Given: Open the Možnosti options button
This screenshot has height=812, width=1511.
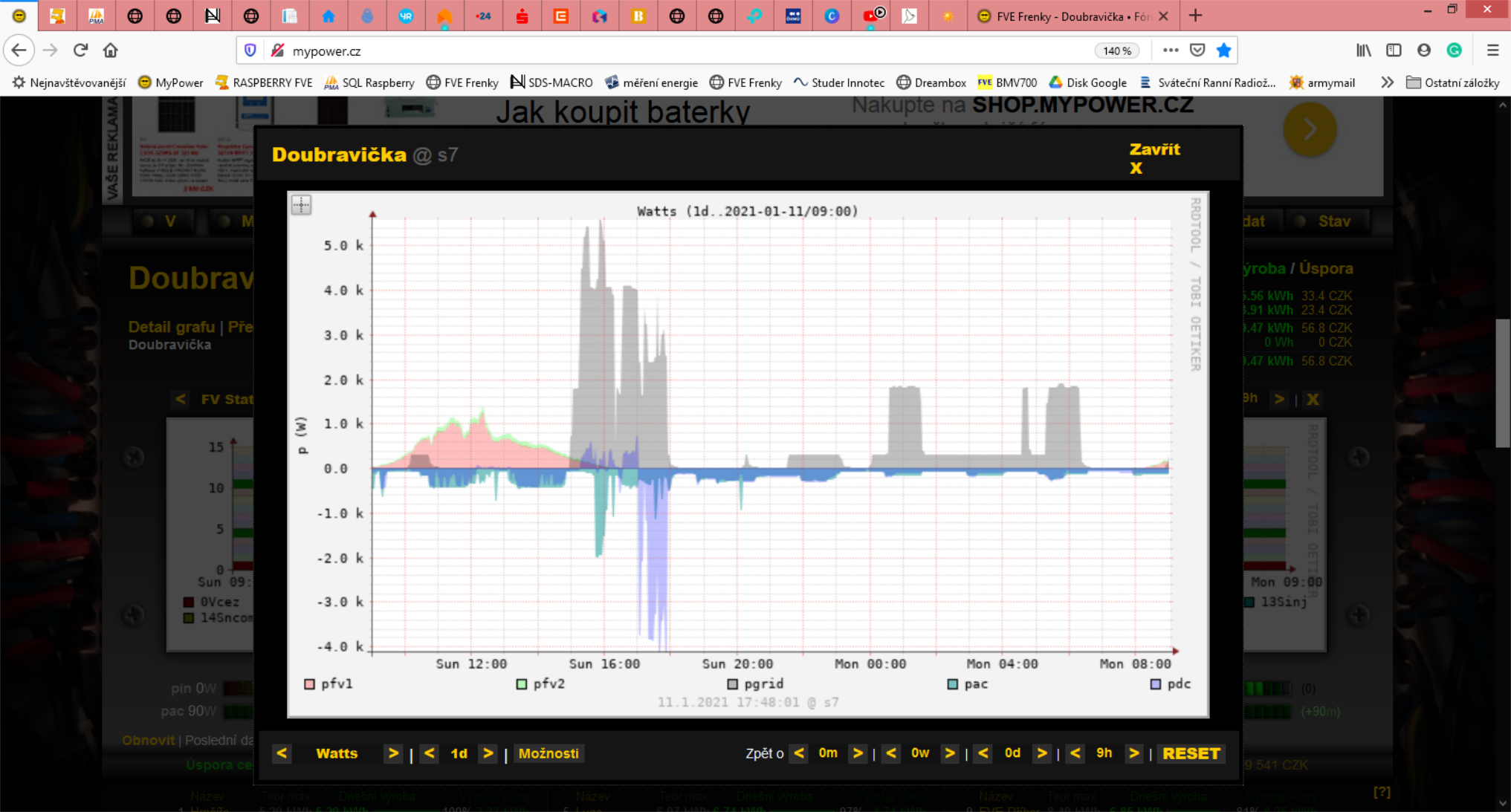Looking at the screenshot, I should pyautogui.click(x=549, y=753).
